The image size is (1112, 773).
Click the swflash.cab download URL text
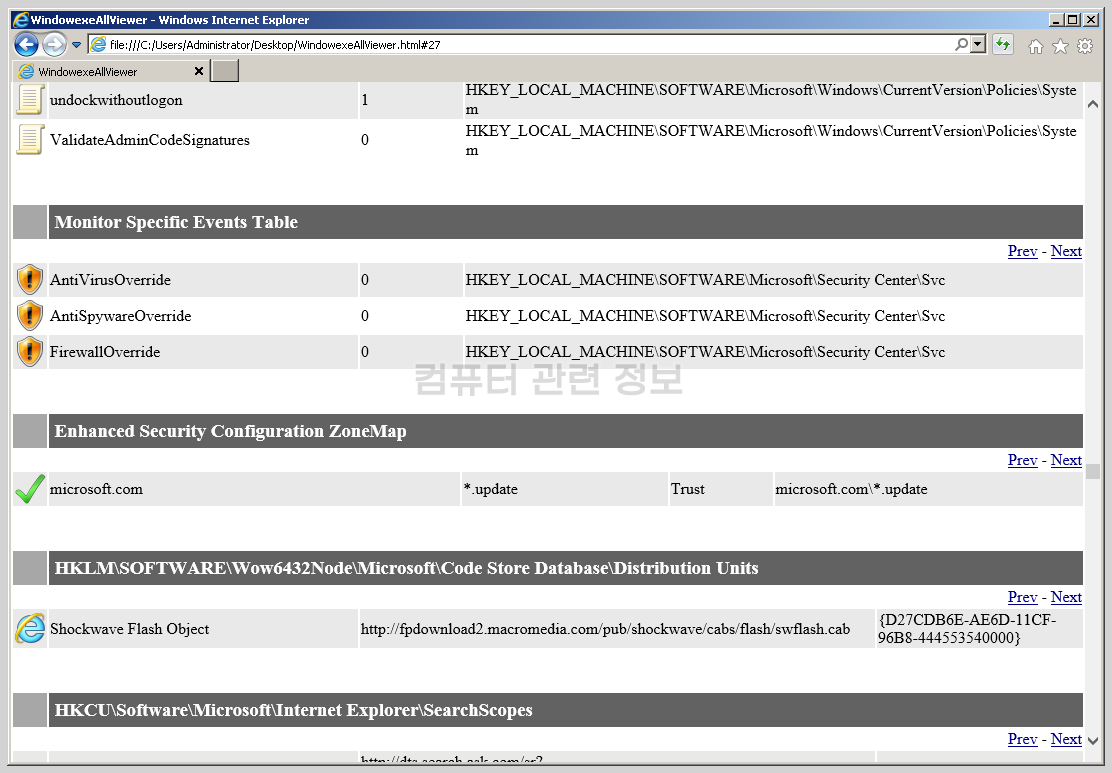pyautogui.click(x=605, y=629)
